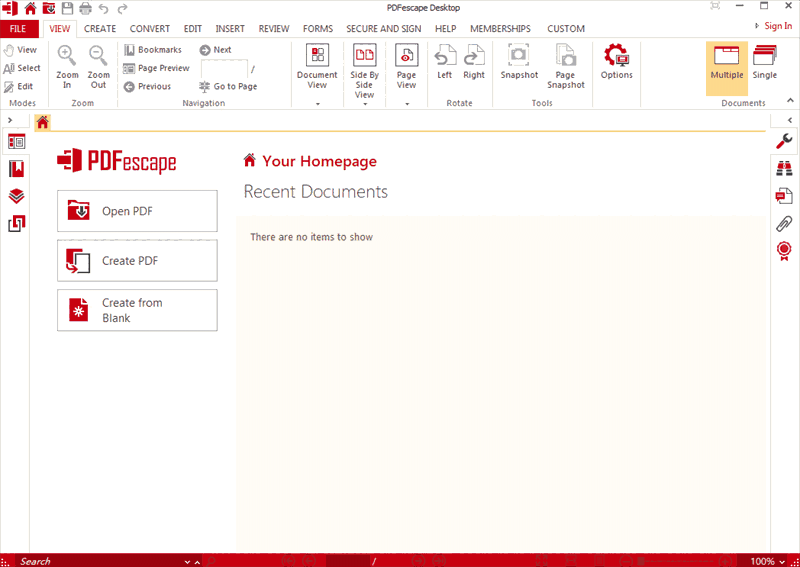
Task: Open the CONVERT ribbon tab
Action: pos(150,29)
